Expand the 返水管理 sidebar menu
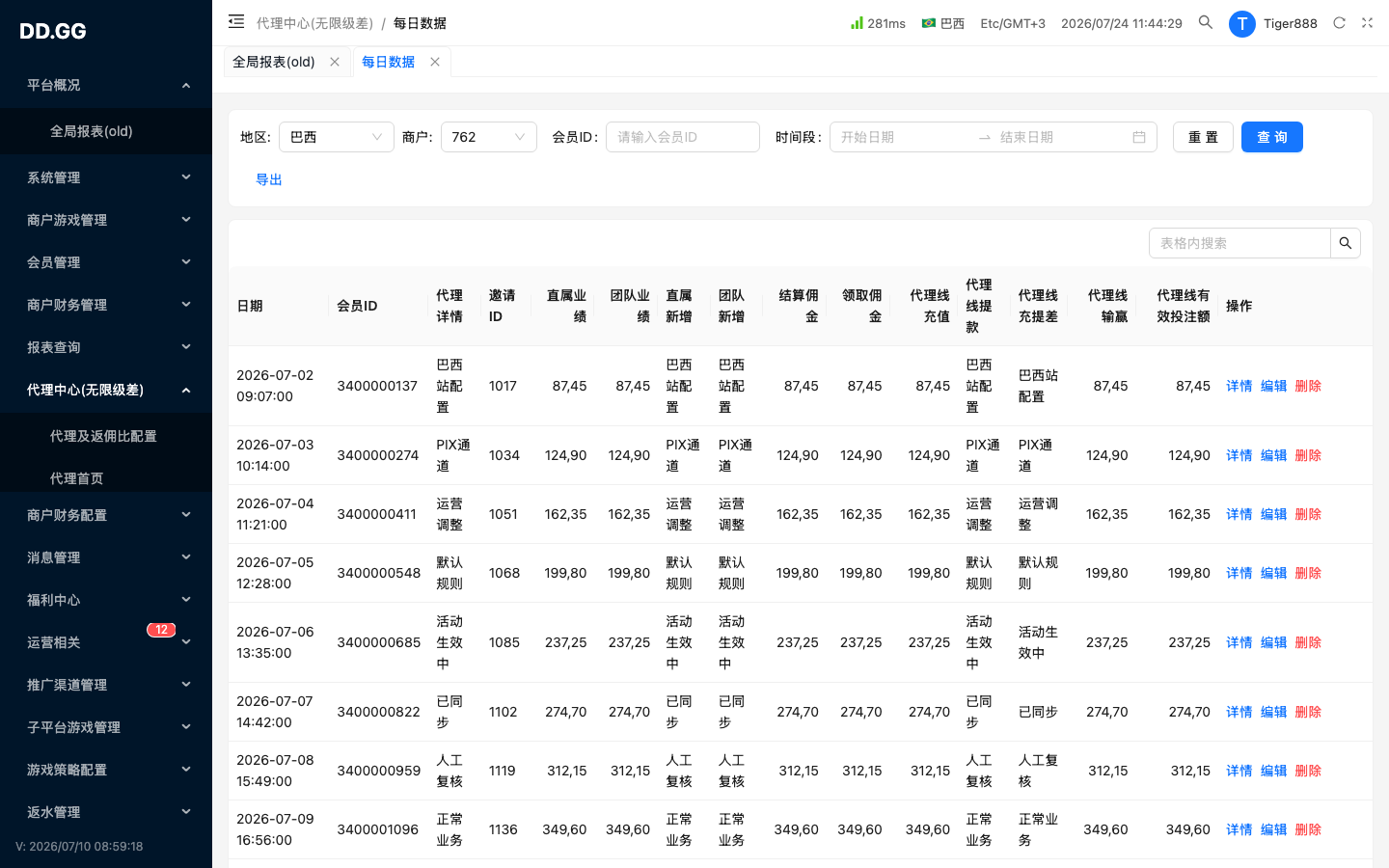Image resolution: width=1389 pixels, height=868 pixels. (106, 812)
